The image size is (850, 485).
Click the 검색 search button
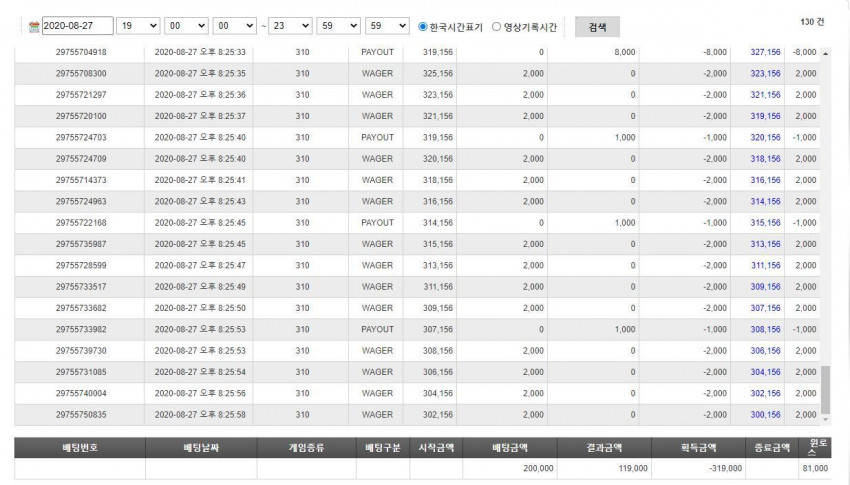tap(597, 27)
